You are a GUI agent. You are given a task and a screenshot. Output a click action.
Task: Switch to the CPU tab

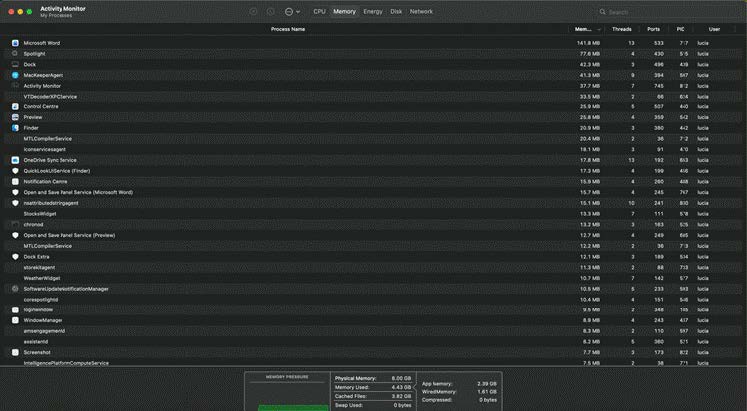click(x=320, y=11)
